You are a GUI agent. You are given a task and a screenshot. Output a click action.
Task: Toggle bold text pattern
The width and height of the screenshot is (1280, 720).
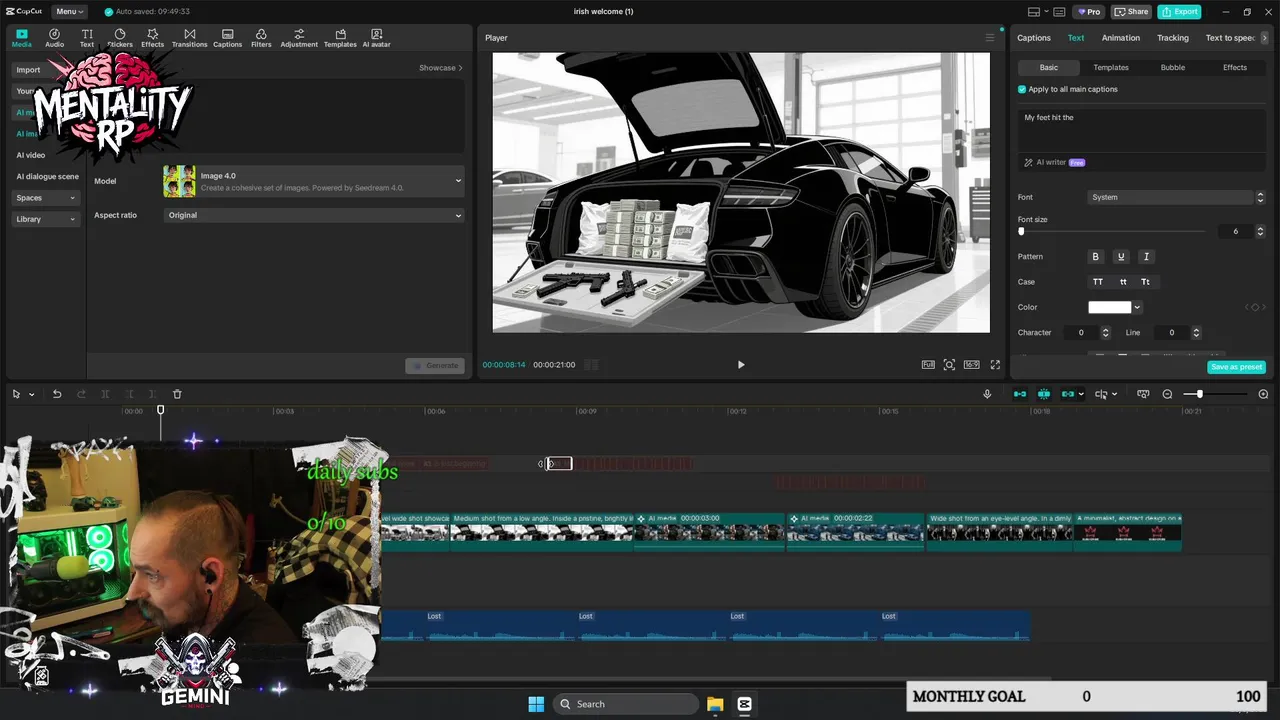(1095, 257)
